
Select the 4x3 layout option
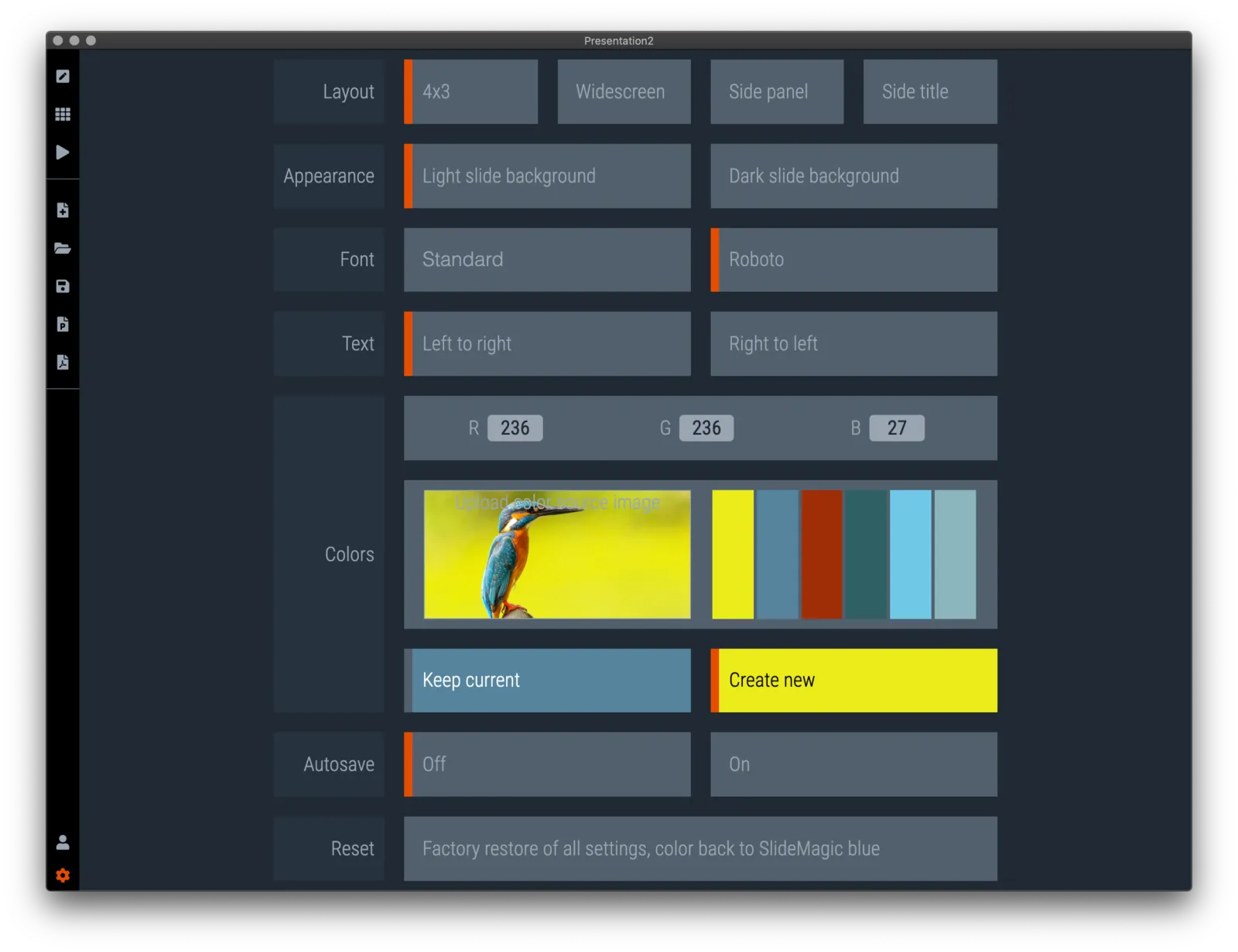470,91
